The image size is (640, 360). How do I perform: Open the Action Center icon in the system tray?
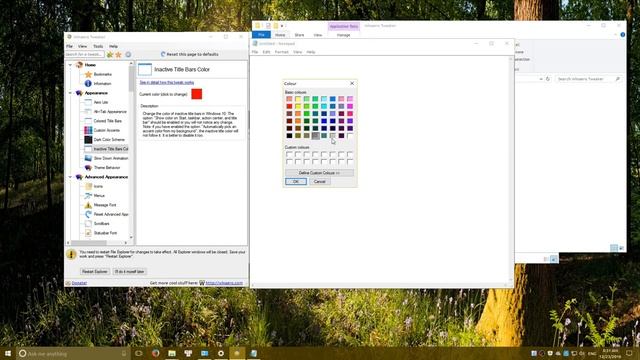point(629,353)
